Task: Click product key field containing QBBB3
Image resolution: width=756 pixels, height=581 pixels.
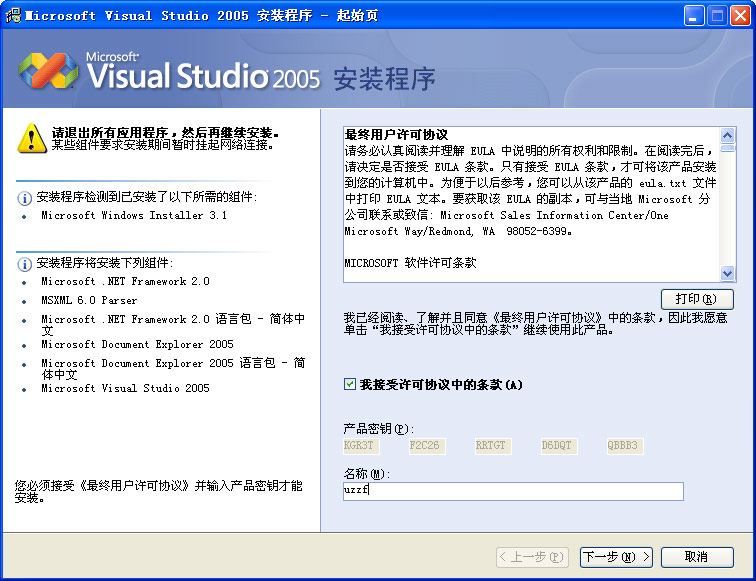Action: [x=625, y=446]
